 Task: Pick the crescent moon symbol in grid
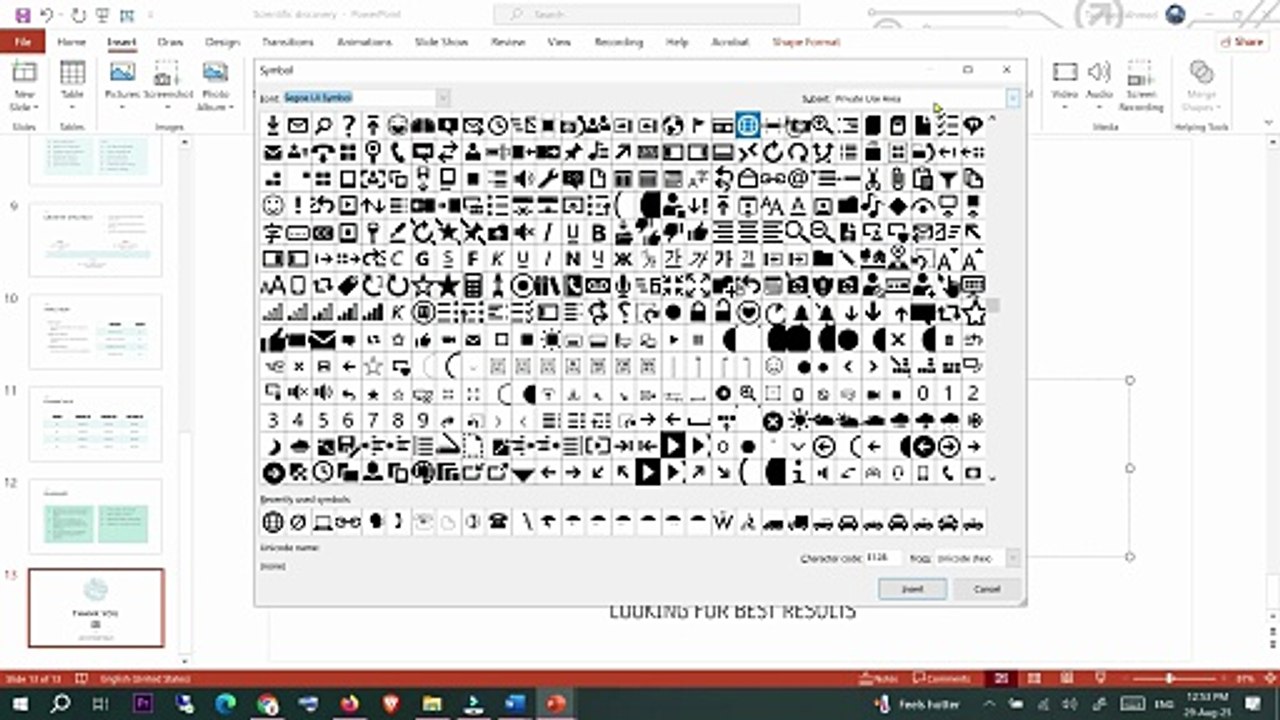click(273, 446)
